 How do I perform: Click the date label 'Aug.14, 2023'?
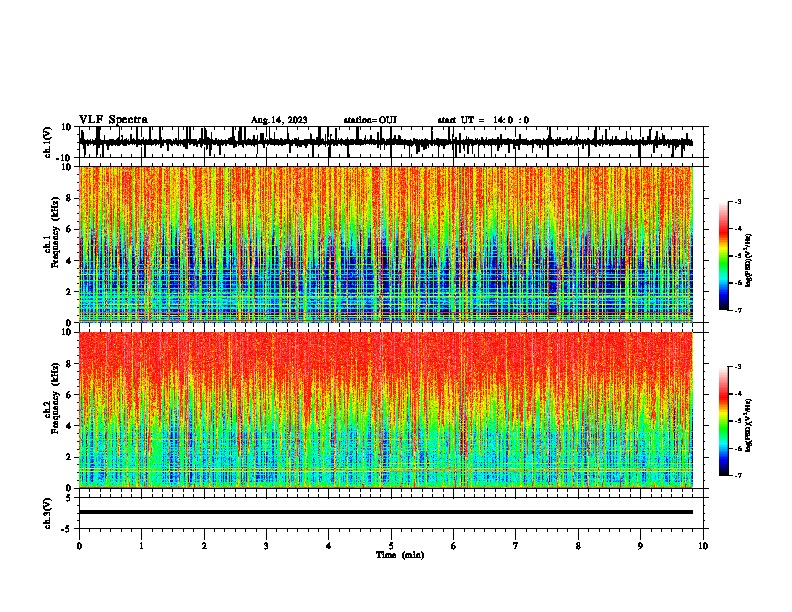[x=279, y=120]
